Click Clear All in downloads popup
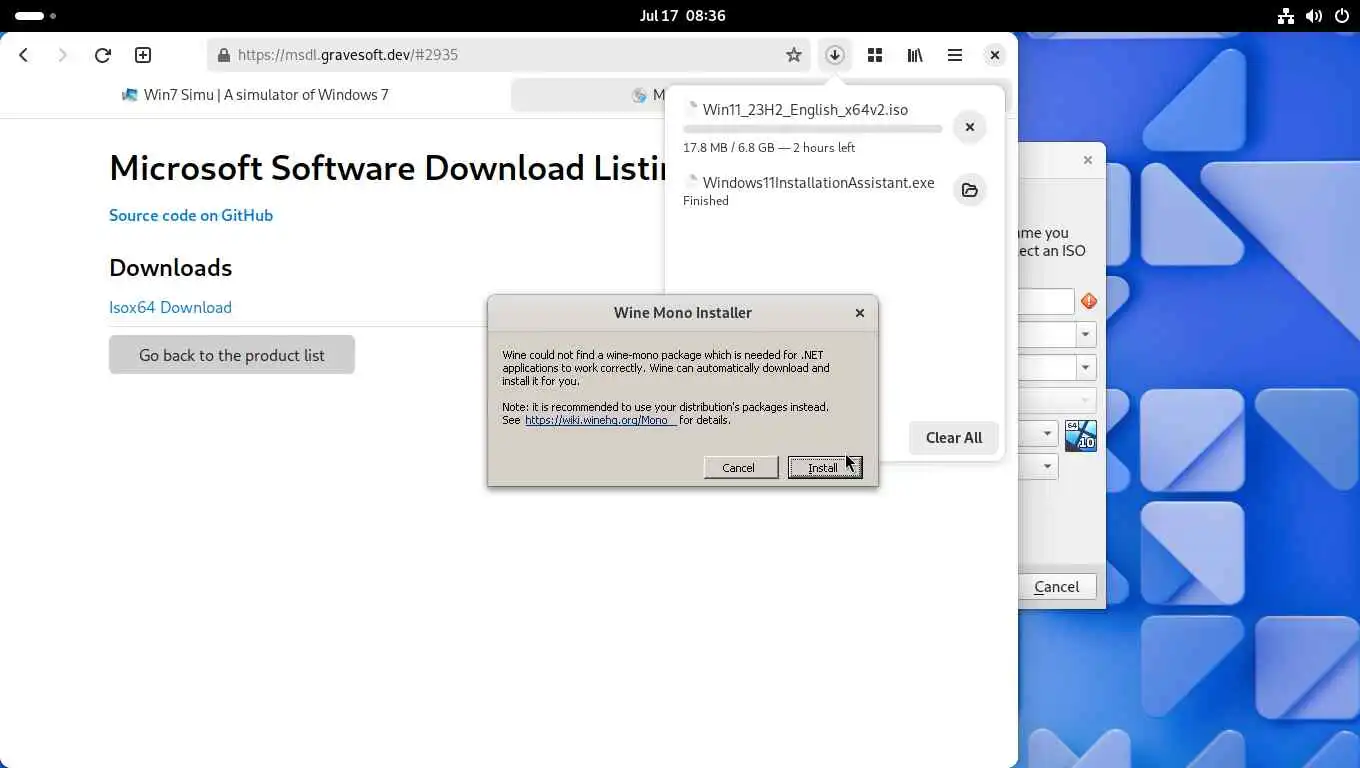This screenshot has width=1360, height=768. (x=954, y=438)
